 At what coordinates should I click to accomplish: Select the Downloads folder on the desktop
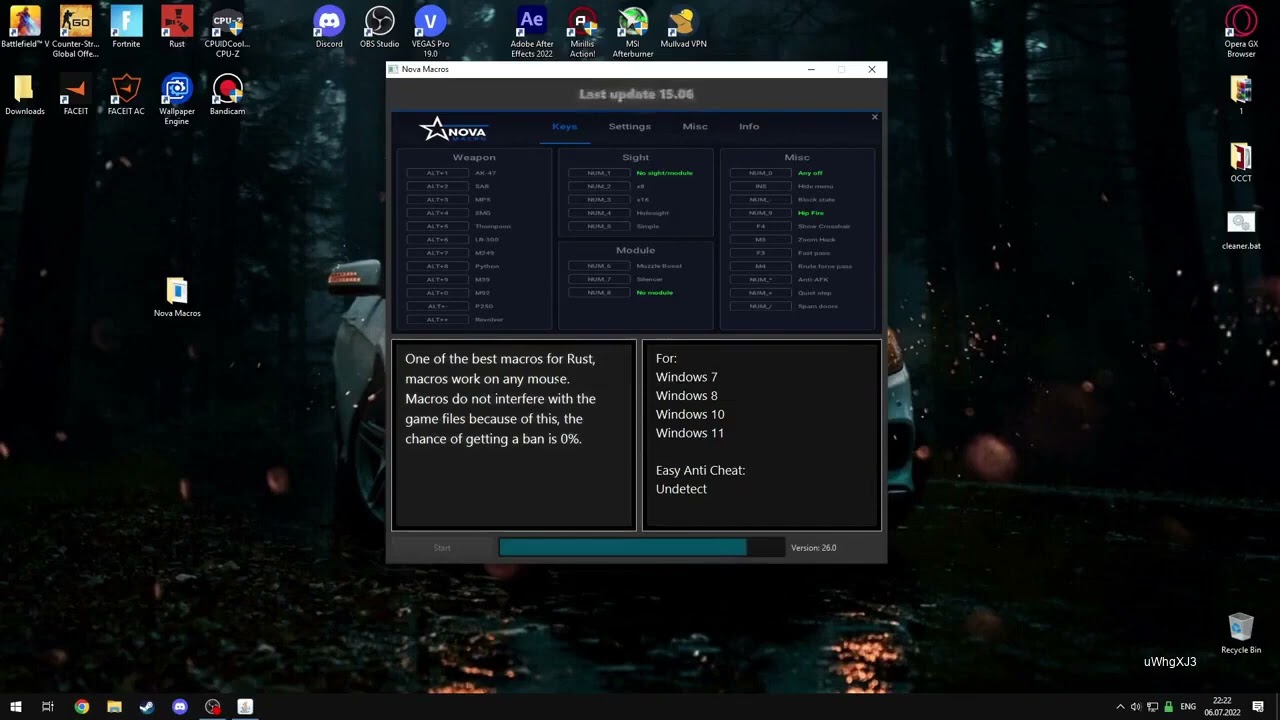(25, 97)
